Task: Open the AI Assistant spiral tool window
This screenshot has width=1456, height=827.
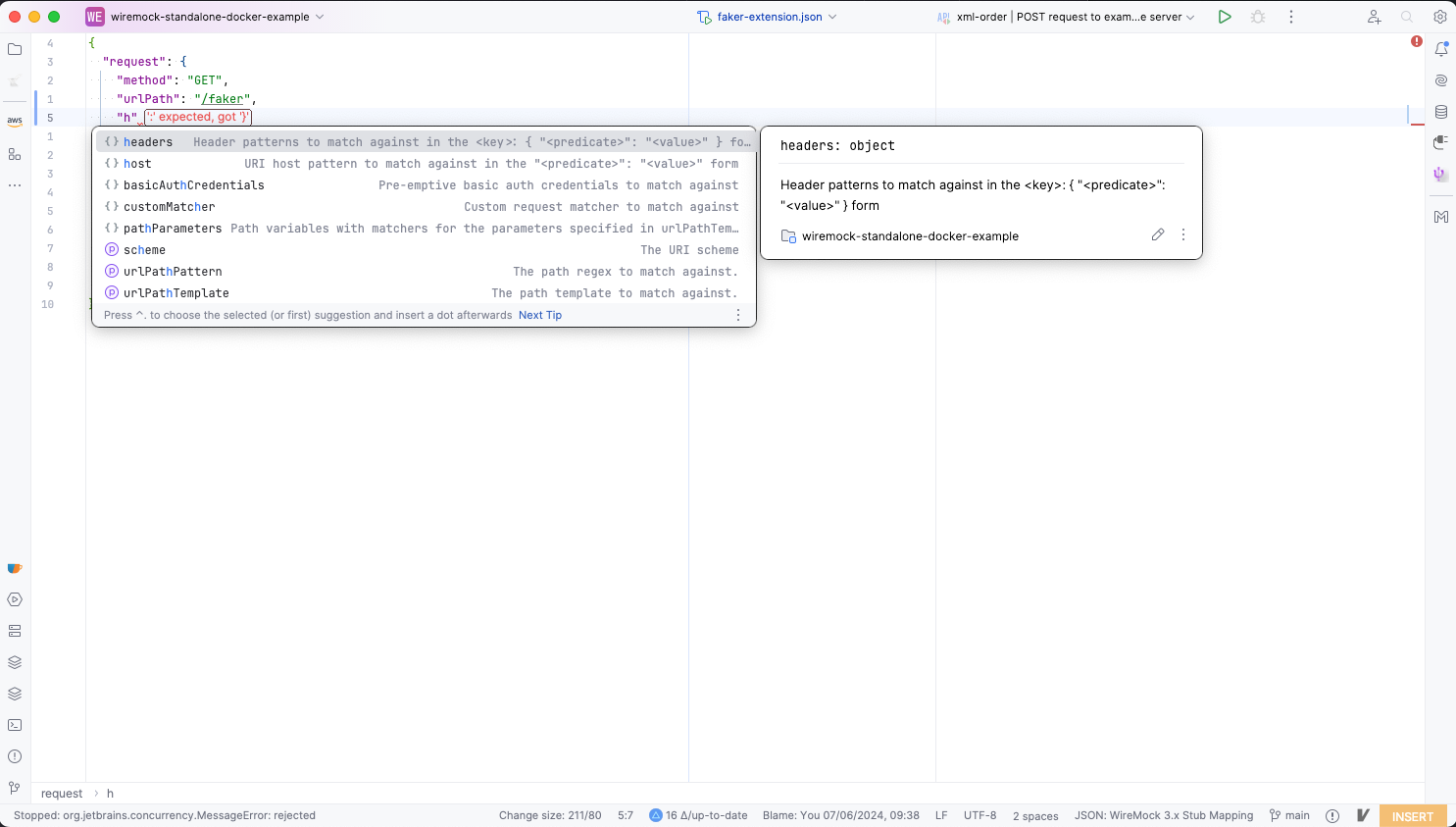Action: (x=1441, y=80)
